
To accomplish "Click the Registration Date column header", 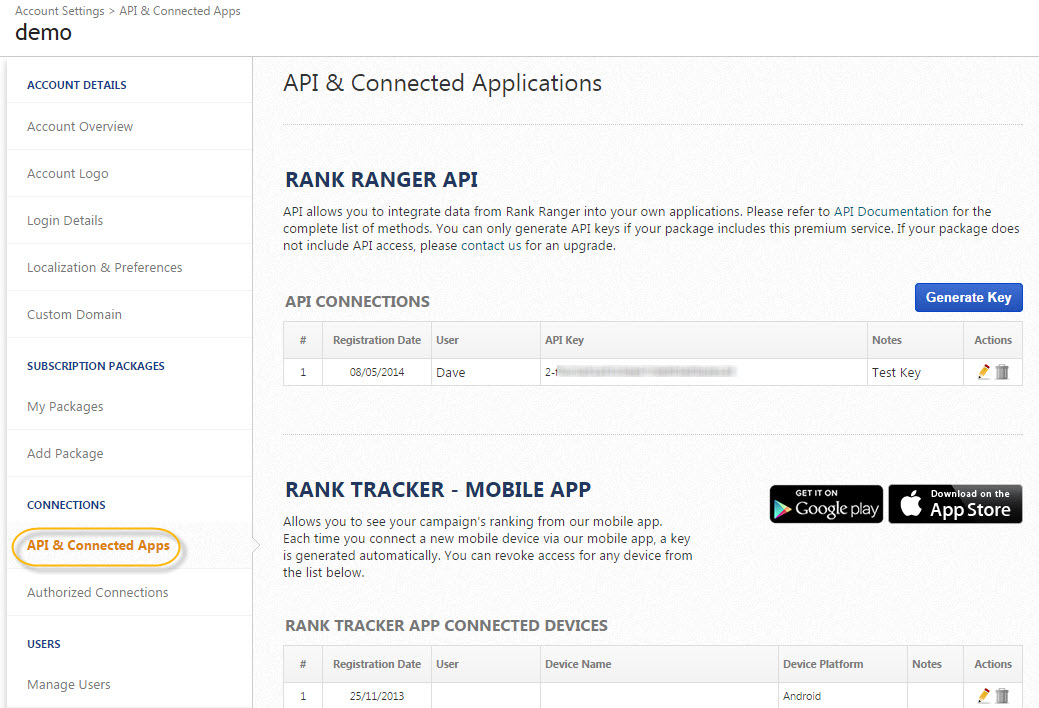I will click(x=377, y=340).
